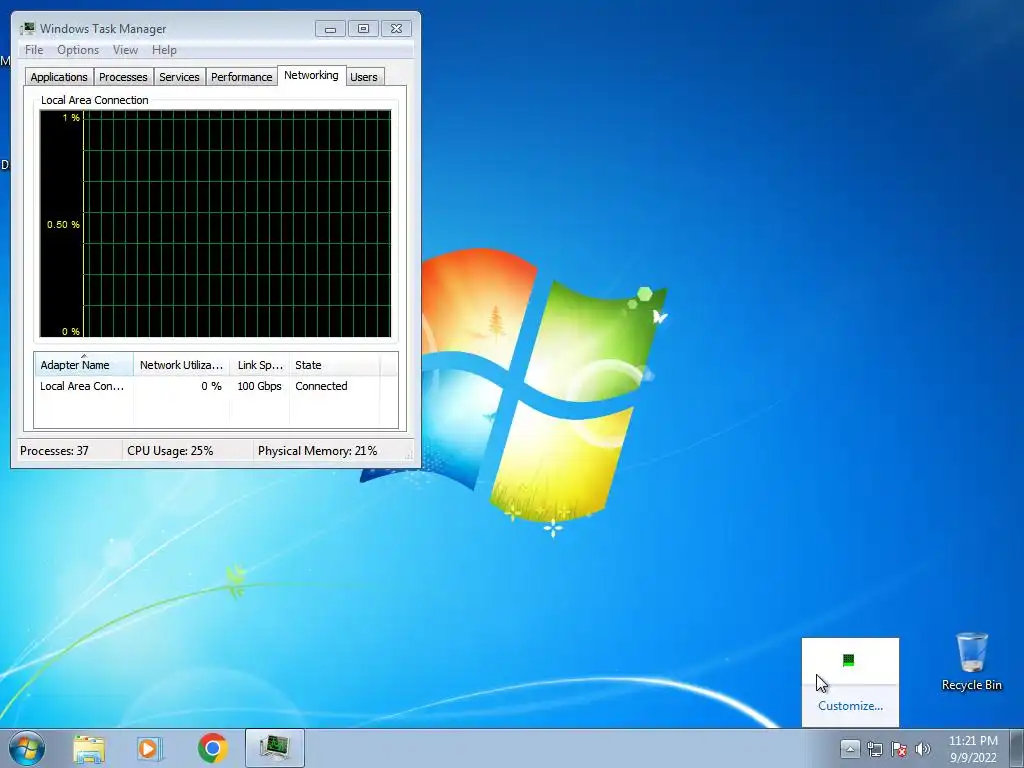Click the volume speaker tray icon

(923, 749)
